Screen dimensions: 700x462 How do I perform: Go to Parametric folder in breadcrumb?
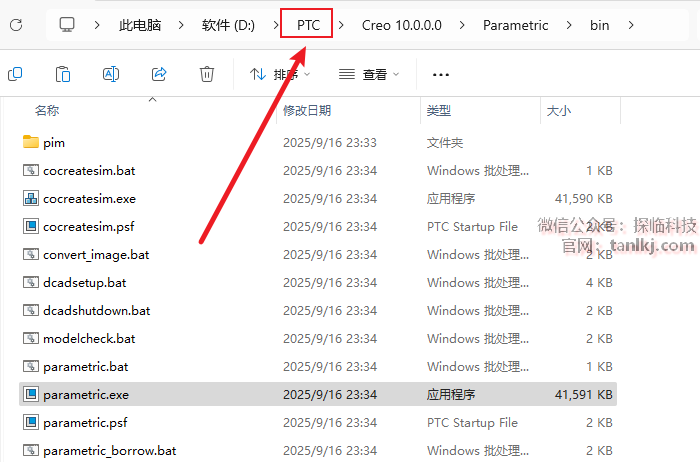[x=516, y=25]
